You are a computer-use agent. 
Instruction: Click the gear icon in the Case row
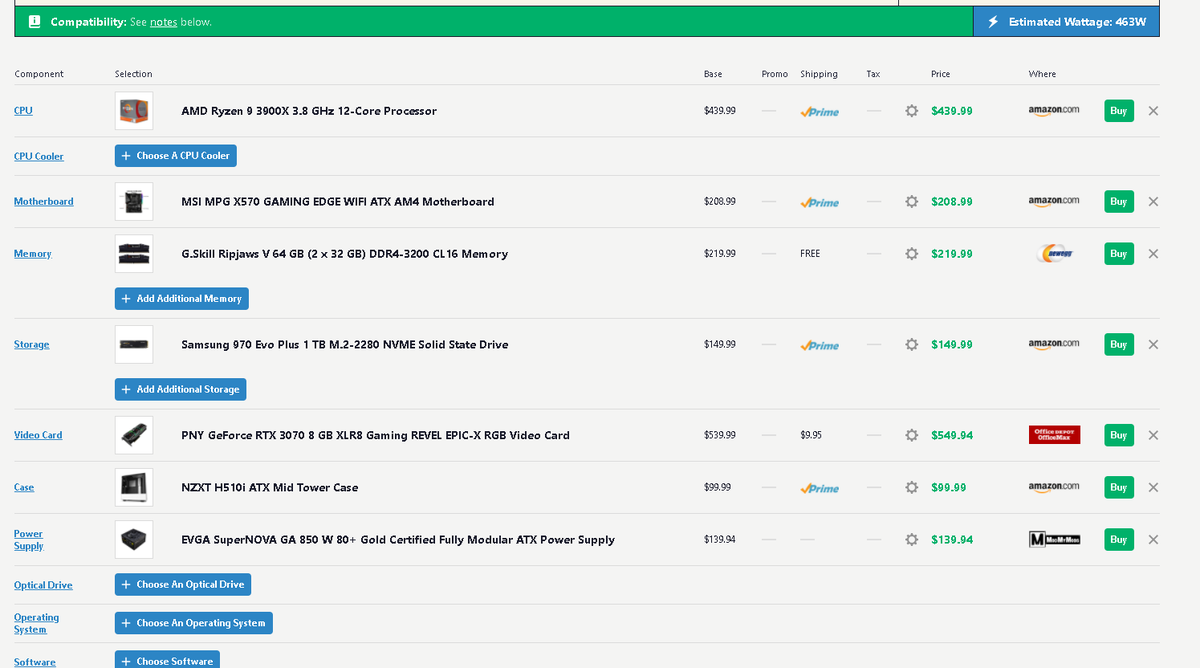[x=911, y=487]
